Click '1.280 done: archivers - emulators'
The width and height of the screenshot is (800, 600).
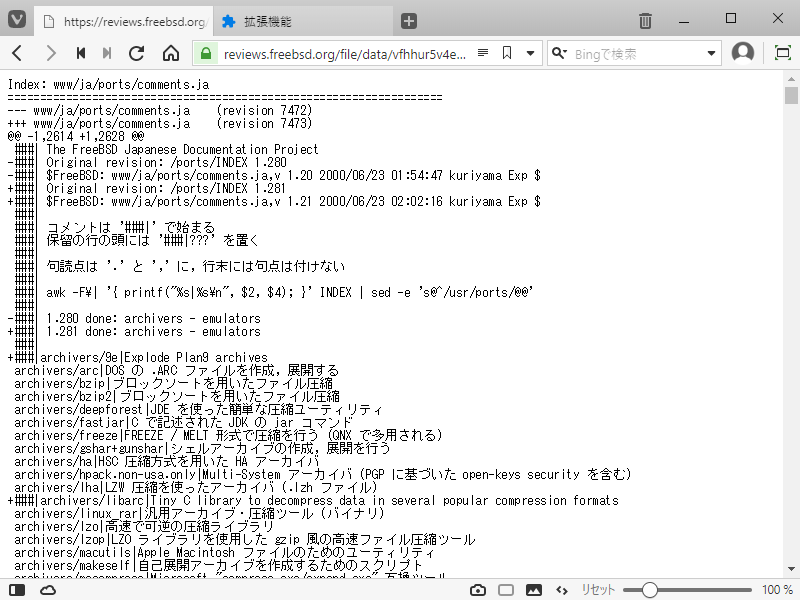154,318
